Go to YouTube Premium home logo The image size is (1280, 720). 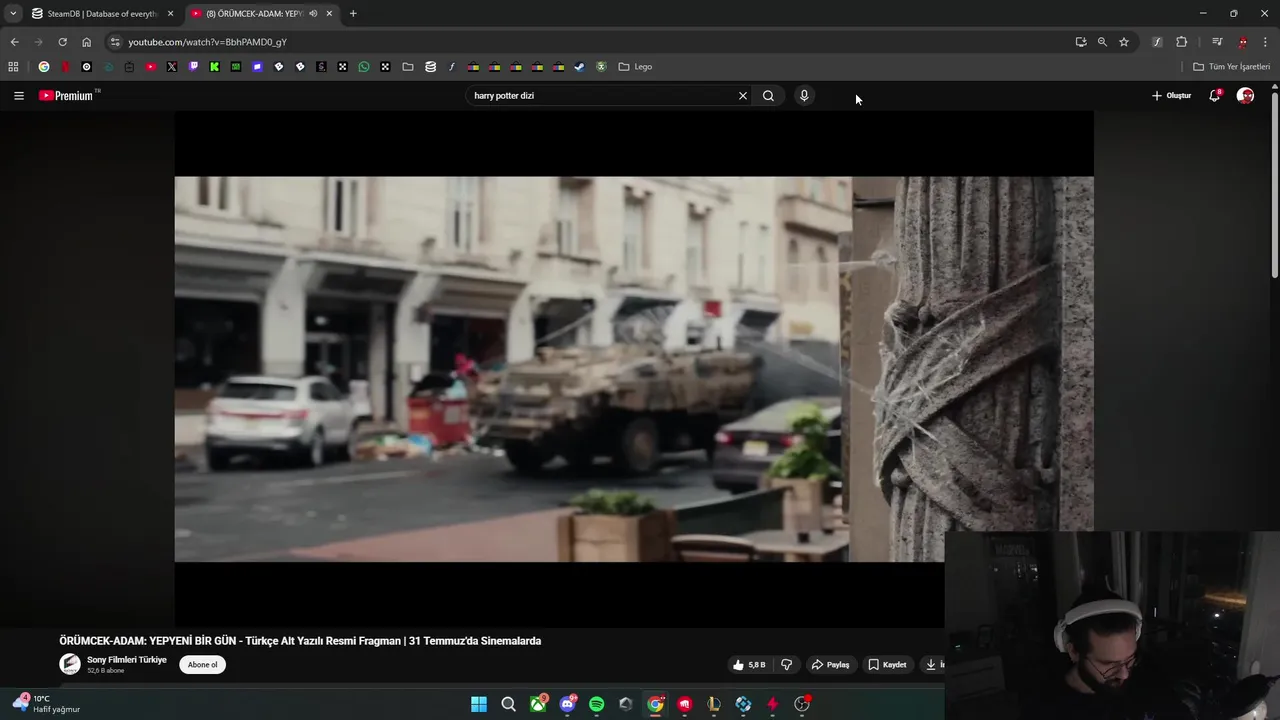(x=68, y=96)
